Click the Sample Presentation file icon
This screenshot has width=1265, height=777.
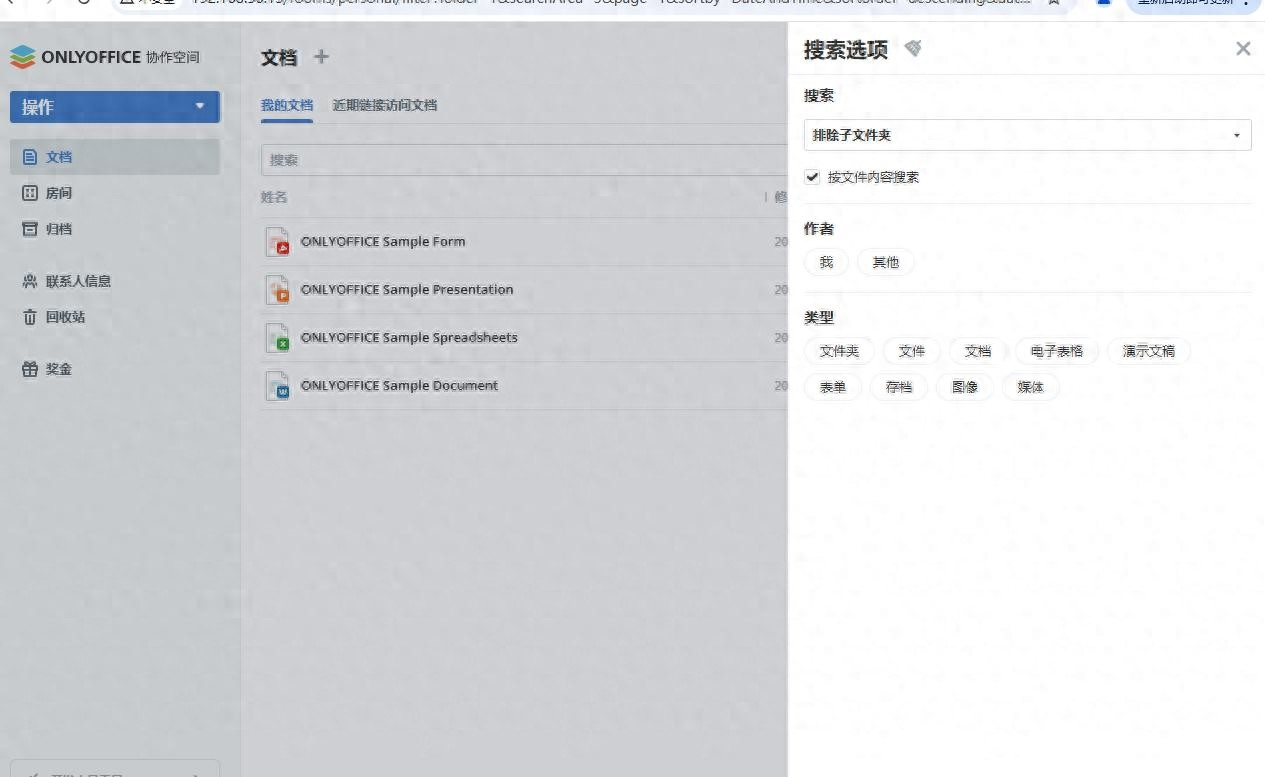pos(277,290)
